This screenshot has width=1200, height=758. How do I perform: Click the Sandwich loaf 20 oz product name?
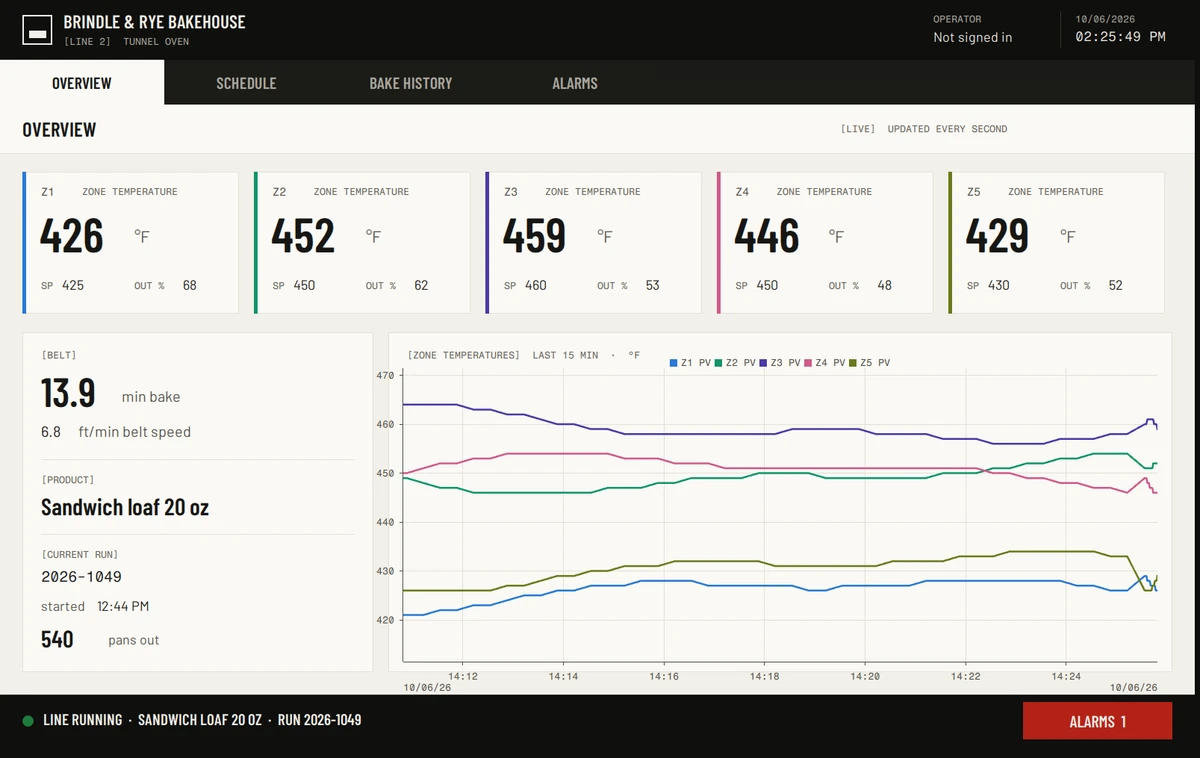125,507
